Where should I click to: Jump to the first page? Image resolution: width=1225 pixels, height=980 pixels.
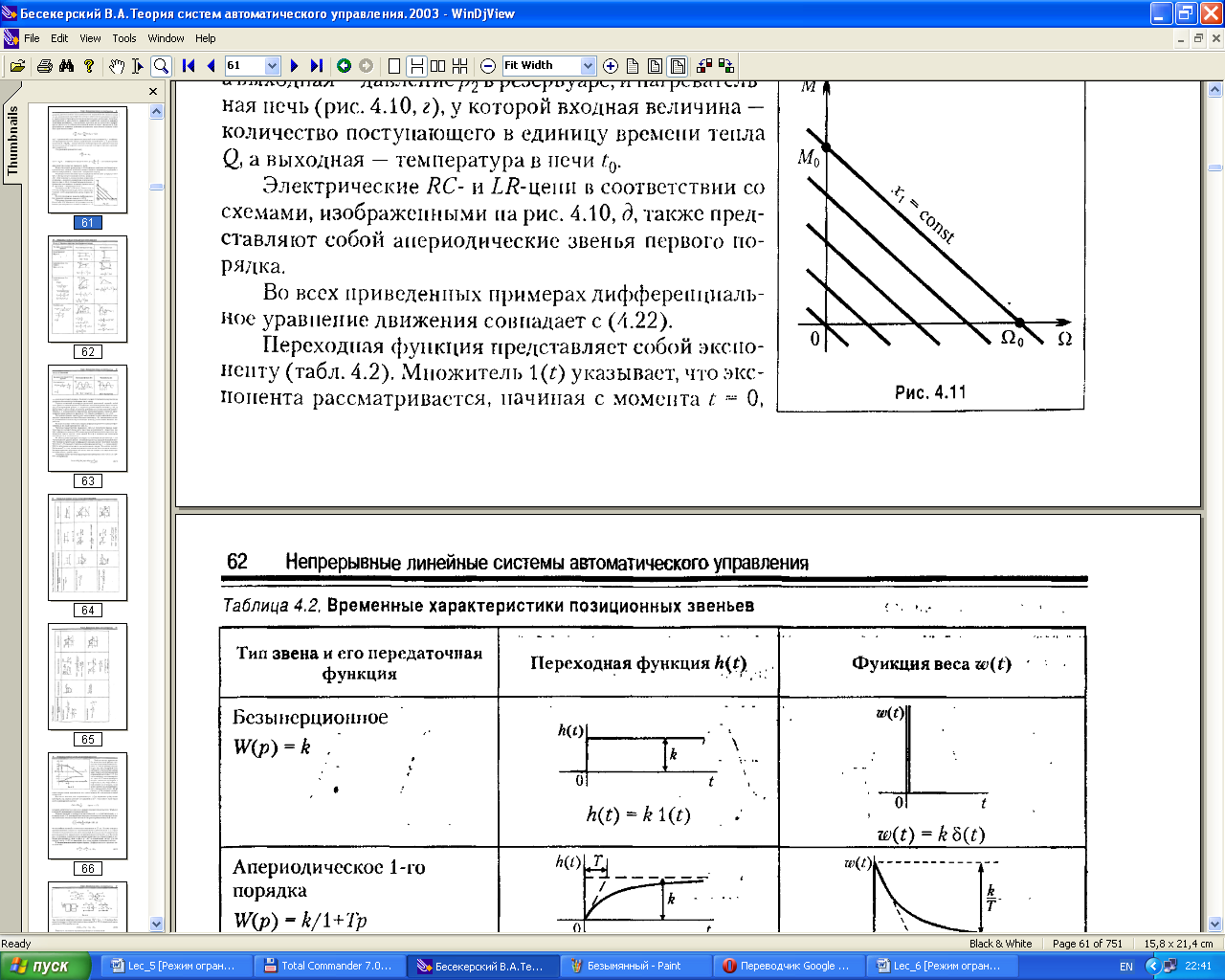click(x=189, y=66)
